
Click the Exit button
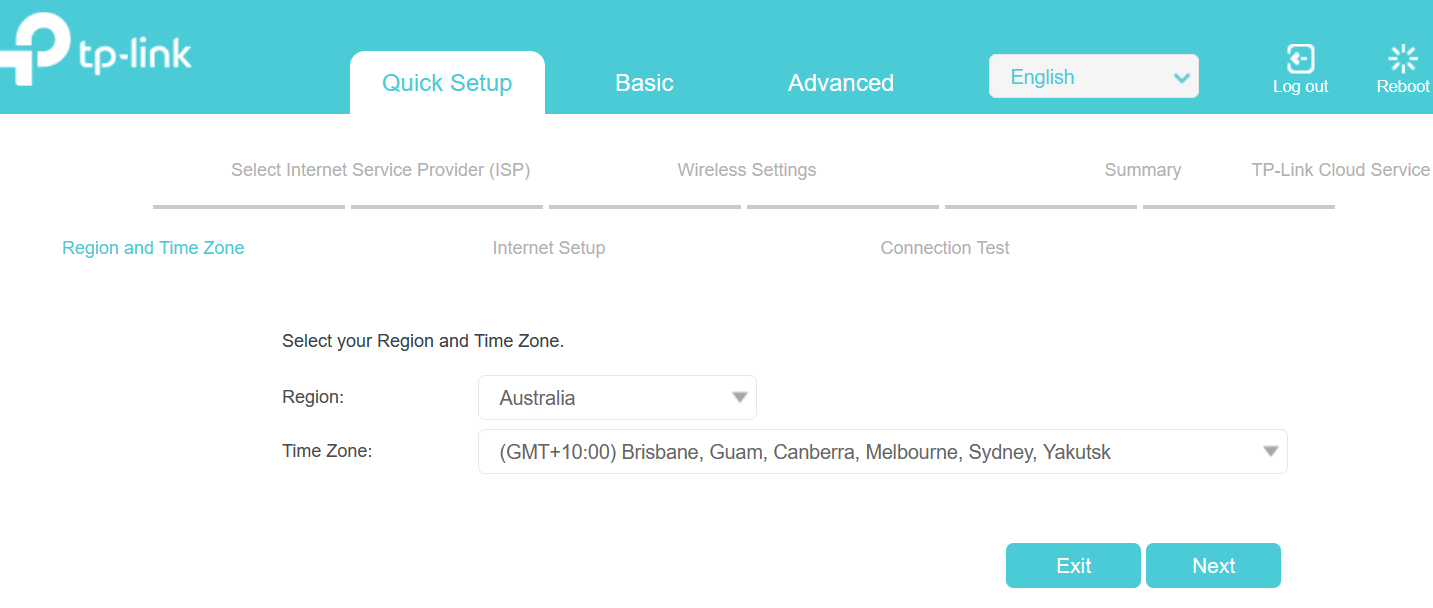[x=1073, y=565]
